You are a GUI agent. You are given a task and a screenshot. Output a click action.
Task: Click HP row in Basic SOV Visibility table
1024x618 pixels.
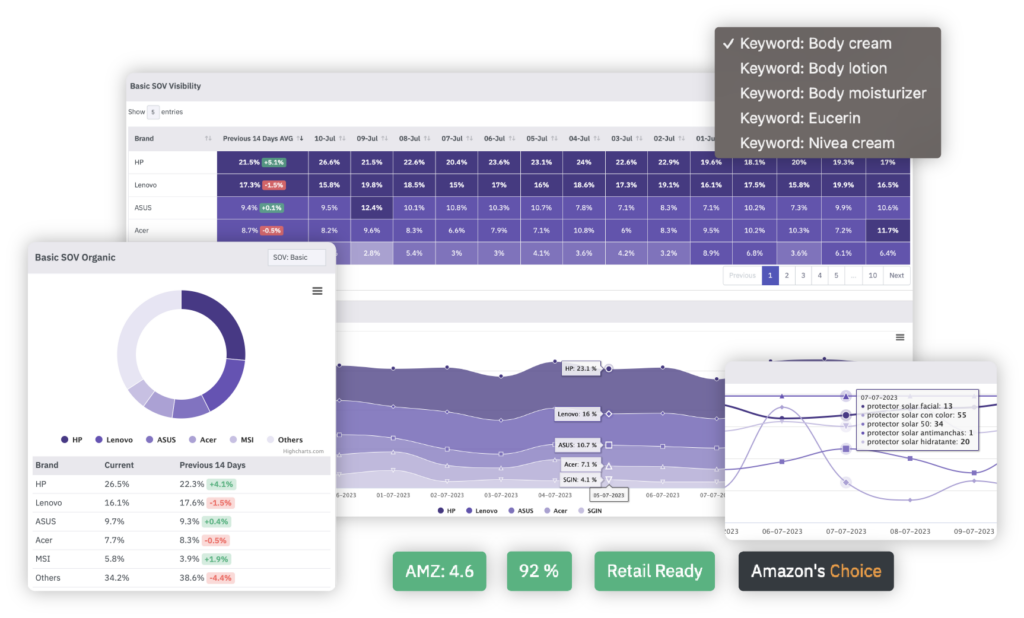519,162
